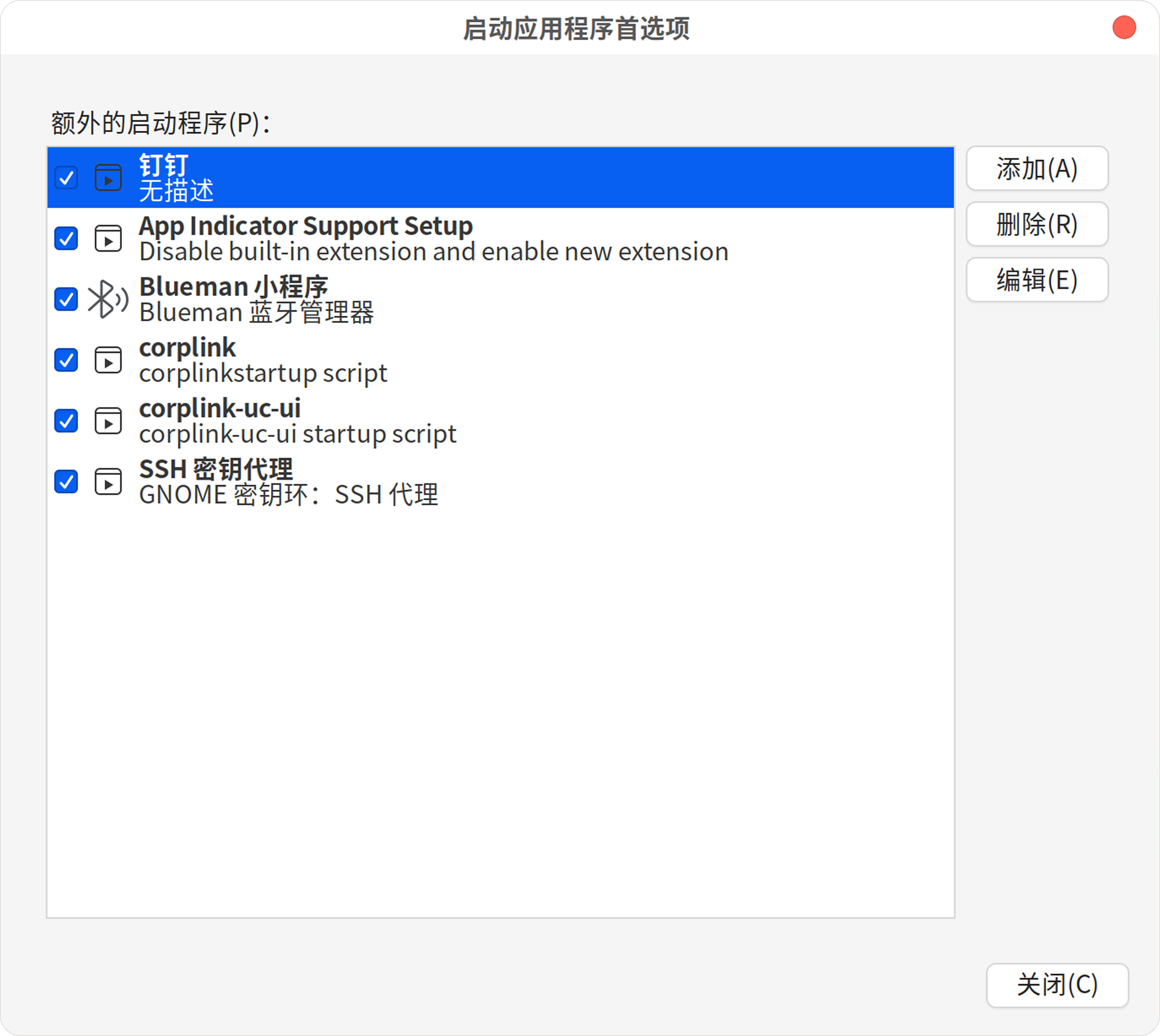This screenshot has height=1036, width=1160.
Task: Click the 'corplinkstartup script' description
Action: pyautogui.click(x=263, y=373)
